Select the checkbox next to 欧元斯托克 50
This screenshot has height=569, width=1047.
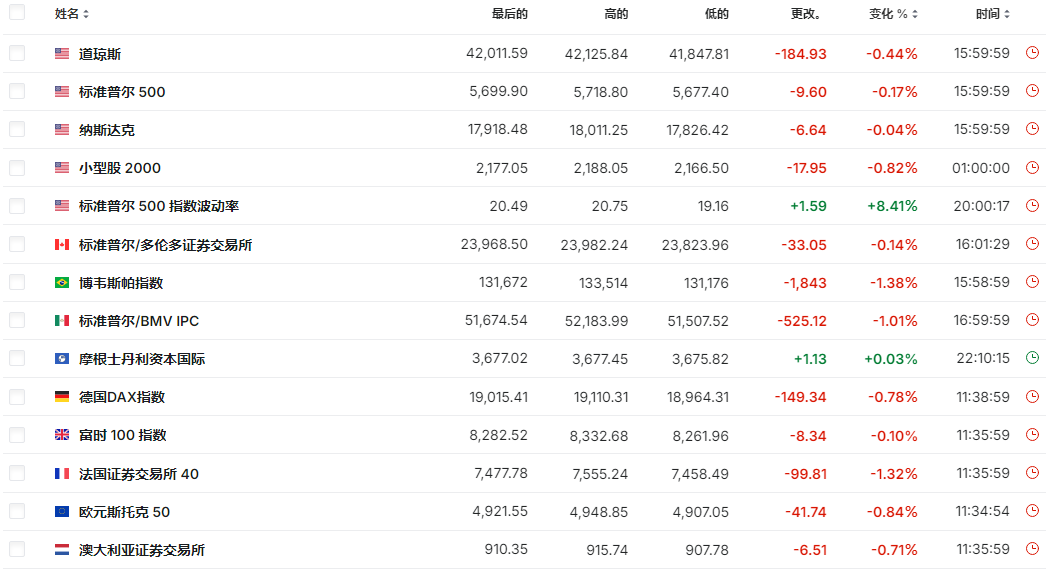[17, 511]
